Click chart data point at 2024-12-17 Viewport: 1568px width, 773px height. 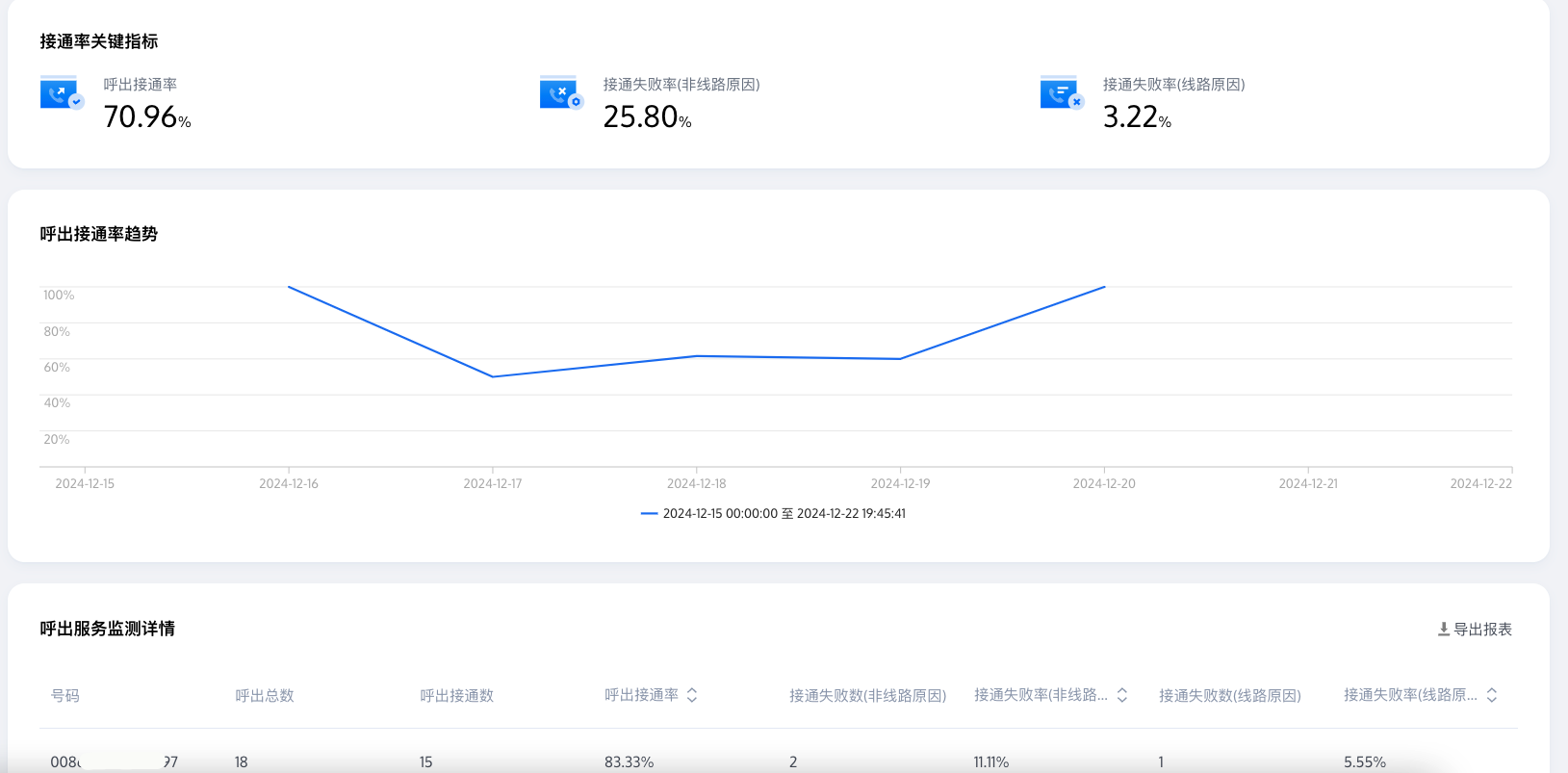pos(493,376)
